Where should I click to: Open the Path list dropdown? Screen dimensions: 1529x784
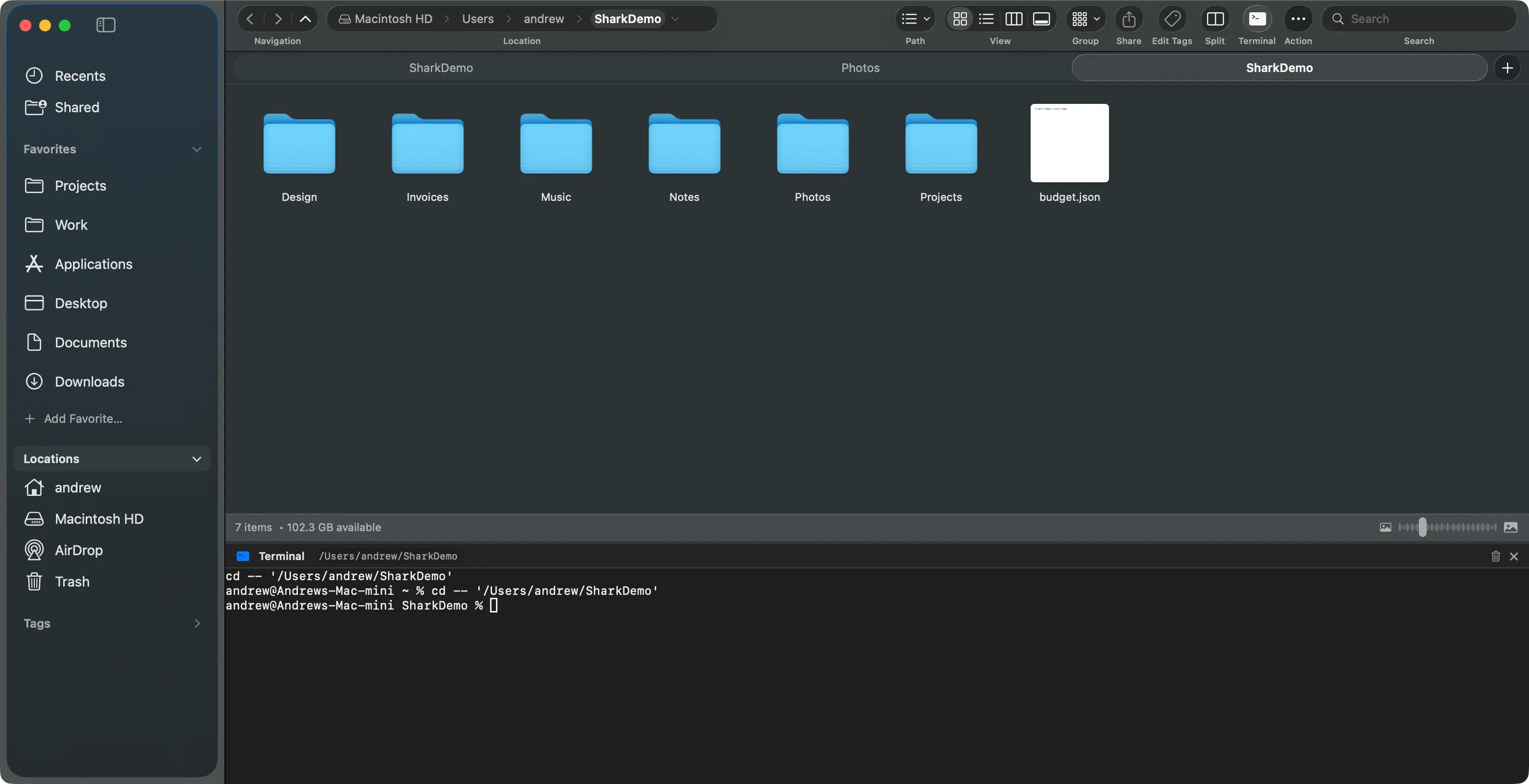[x=914, y=19]
